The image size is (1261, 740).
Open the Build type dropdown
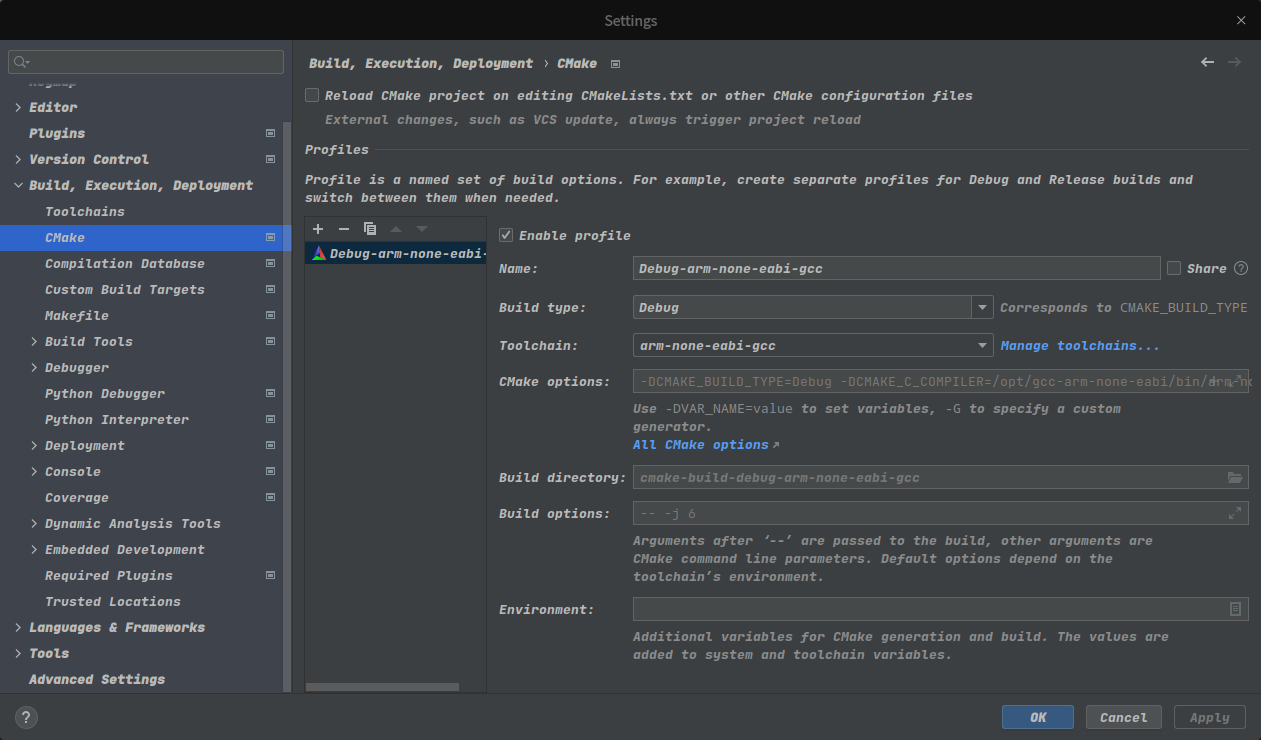[x=982, y=308]
